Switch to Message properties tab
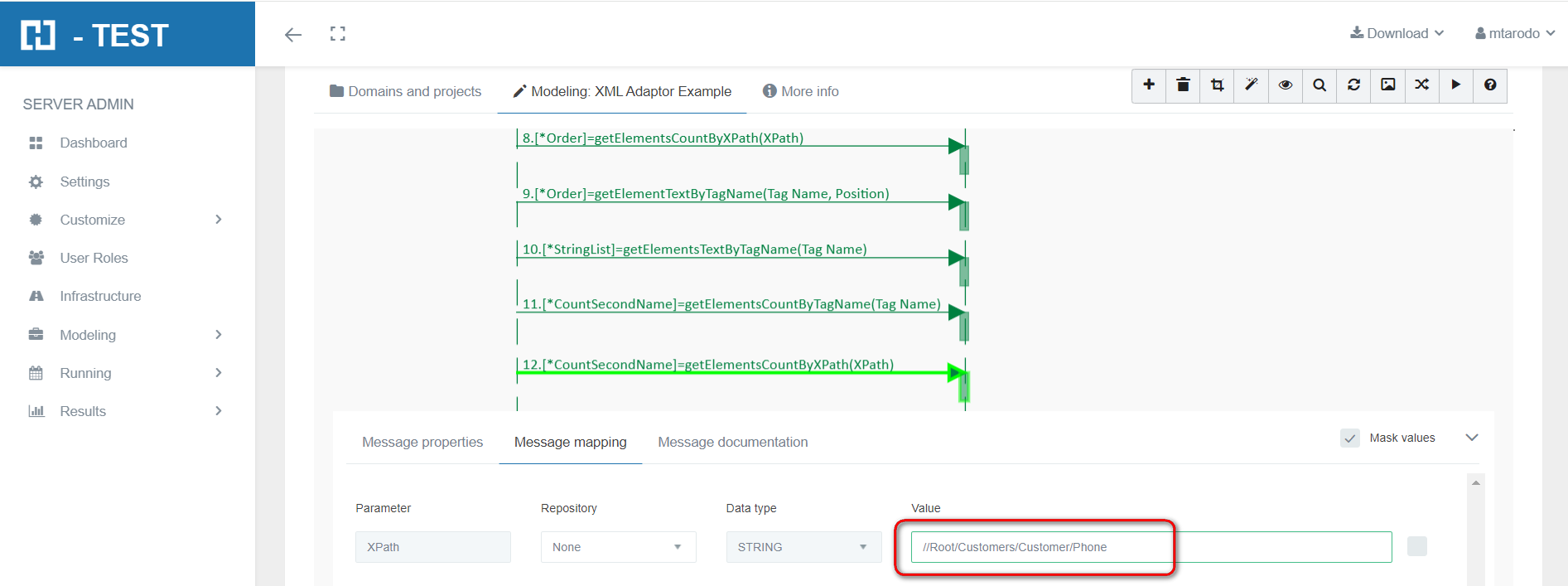 click(x=422, y=443)
